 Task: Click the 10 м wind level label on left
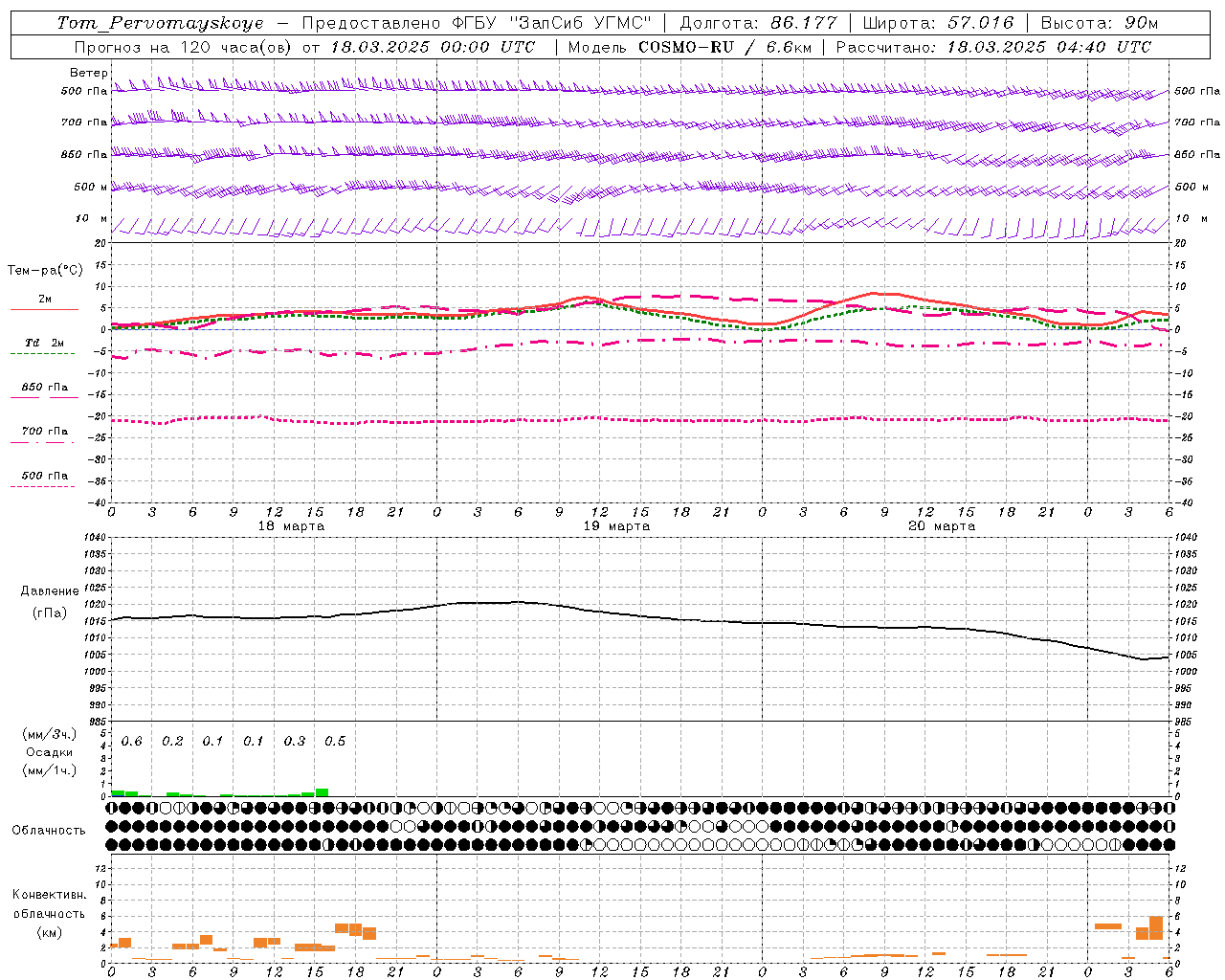[x=92, y=218]
